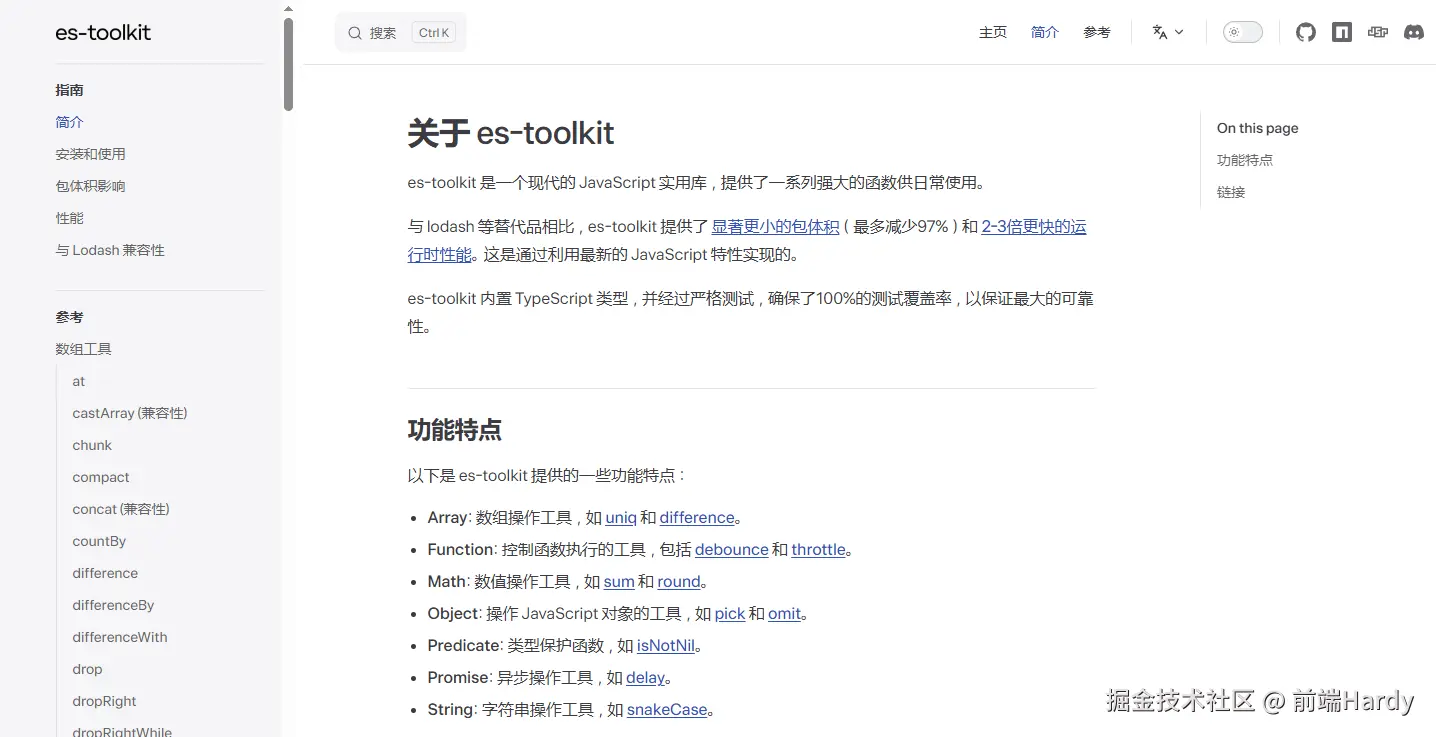Jump to 功能特点 in On this page
The height and width of the screenshot is (737, 1436).
tap(1245, 160)
